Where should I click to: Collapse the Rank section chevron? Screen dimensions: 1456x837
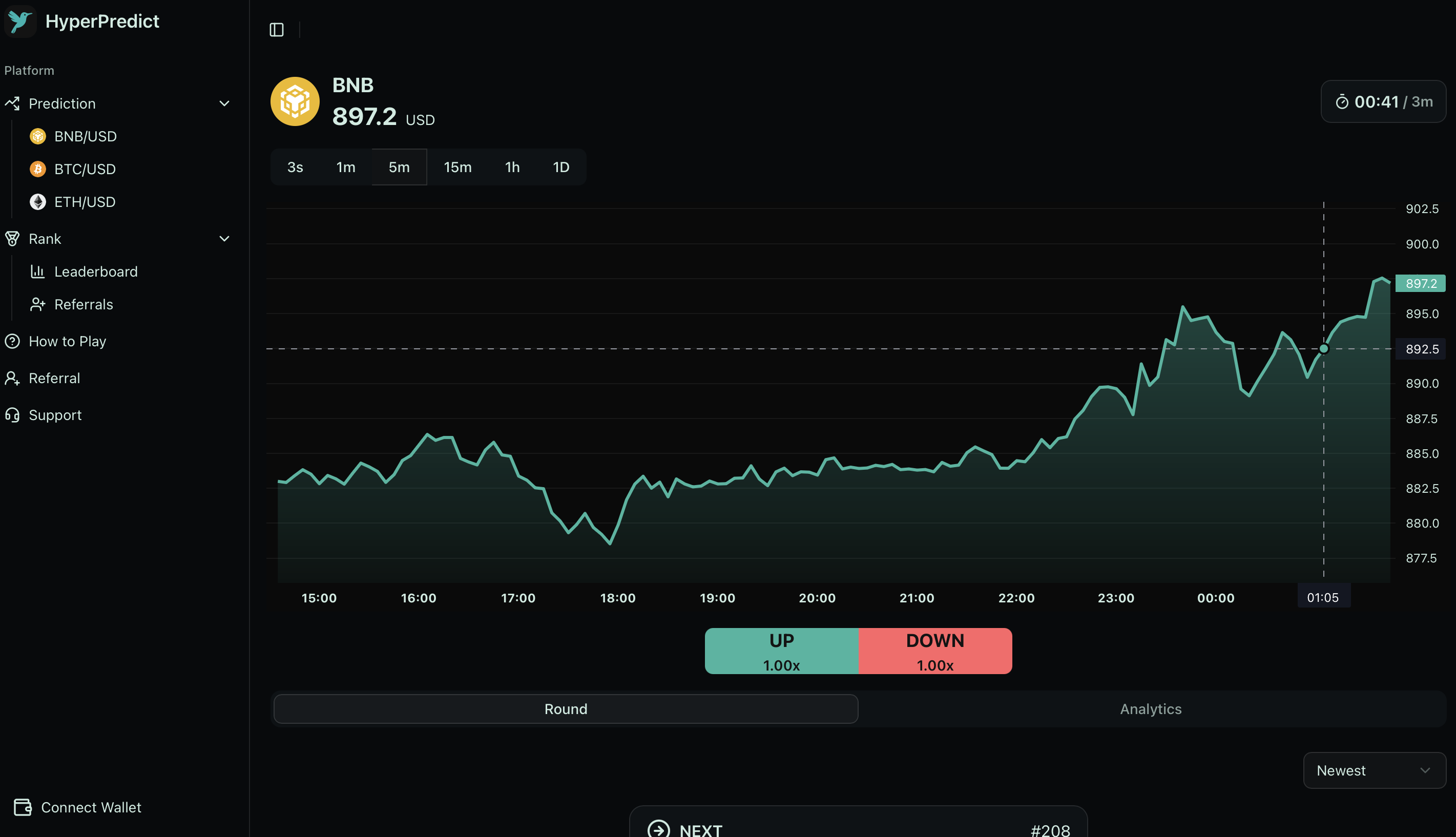click(224, 239)
